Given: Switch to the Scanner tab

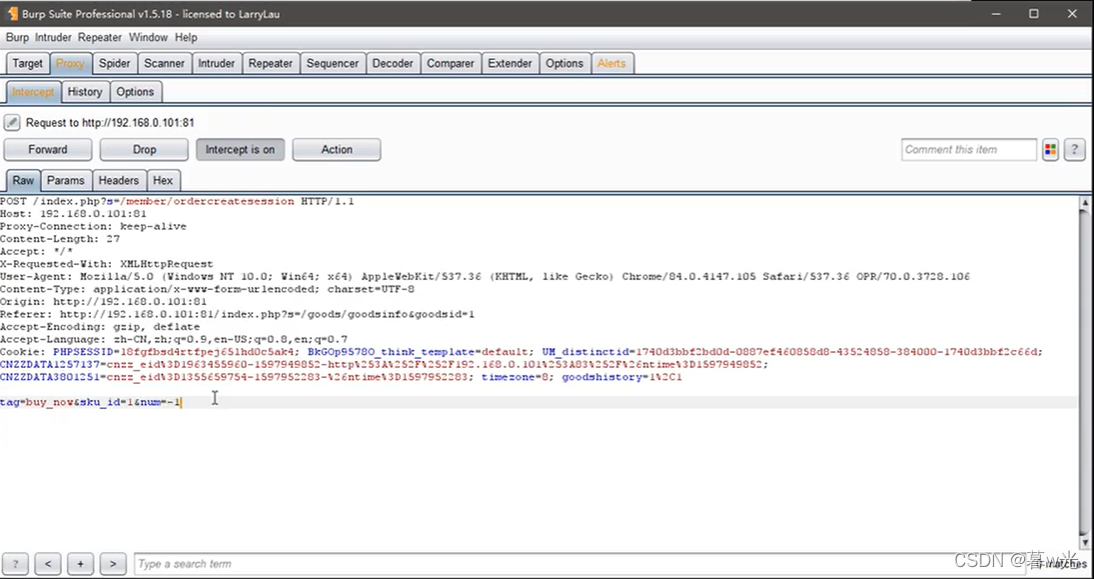Looking at the screenshot, I should click(165, 63).
